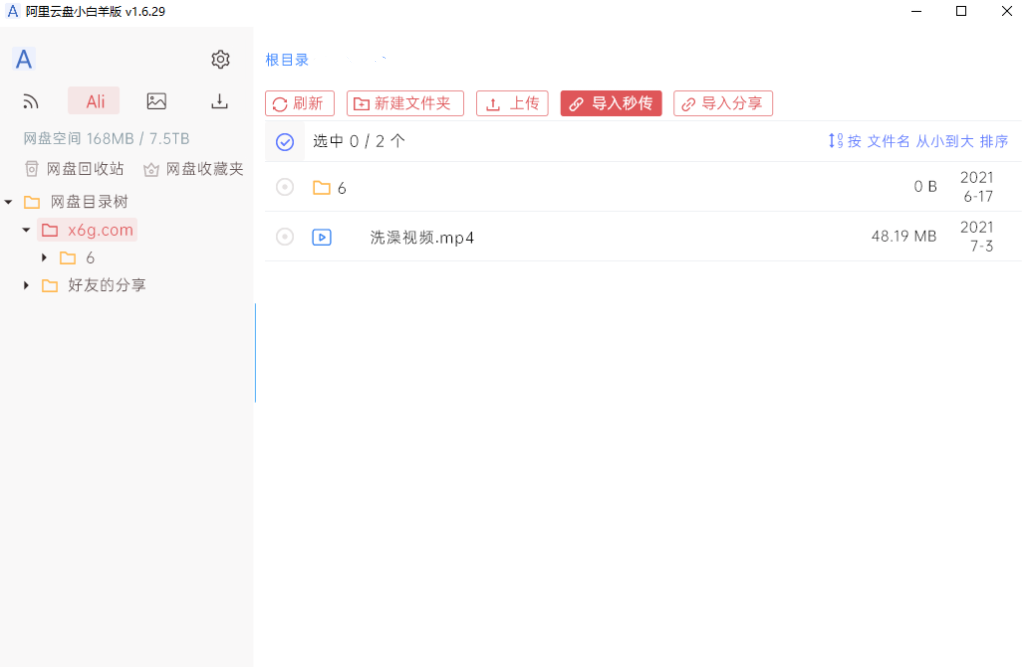
Task: Open the settings gear
Action: pyautogui.click(x=220, y=59)
